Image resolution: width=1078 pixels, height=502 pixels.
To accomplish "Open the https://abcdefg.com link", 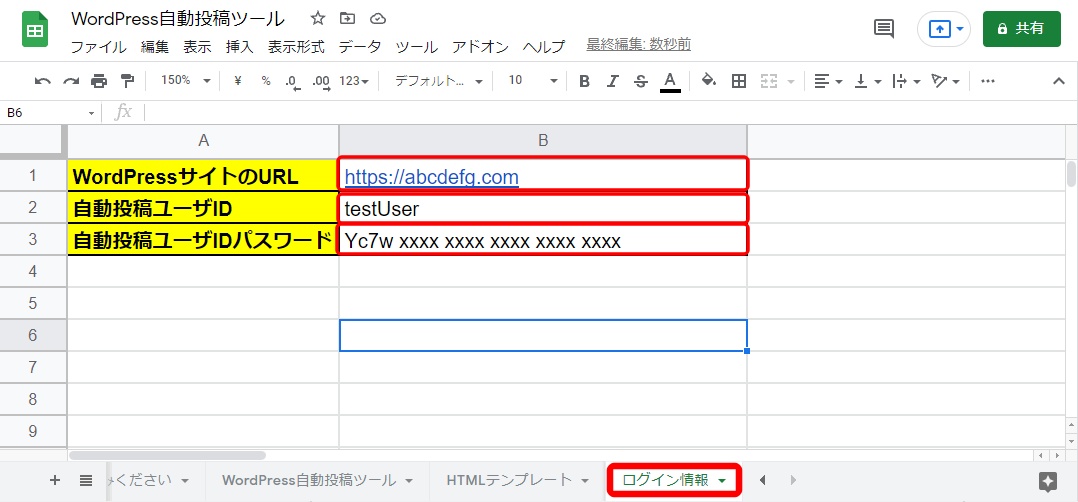I will click(432, 177).
